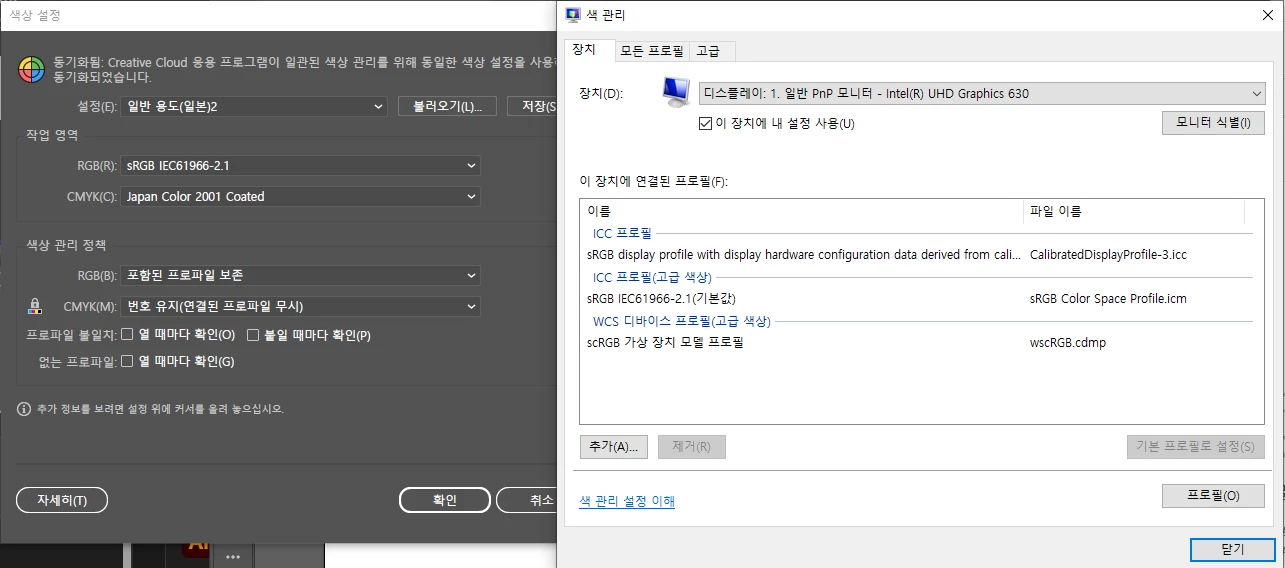
Task: Click the Remove profile button
Action: pyautogui.click(x=692, y=447)
